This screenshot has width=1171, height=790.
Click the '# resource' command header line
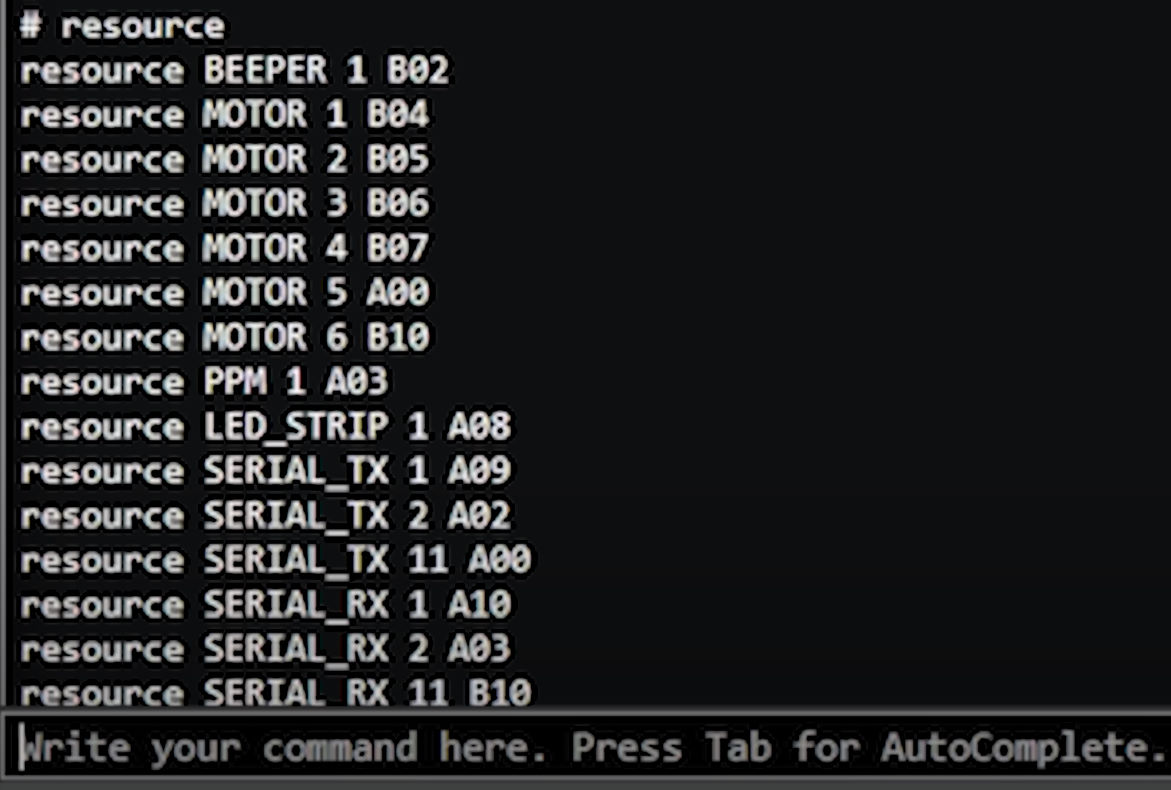[122, 25]
